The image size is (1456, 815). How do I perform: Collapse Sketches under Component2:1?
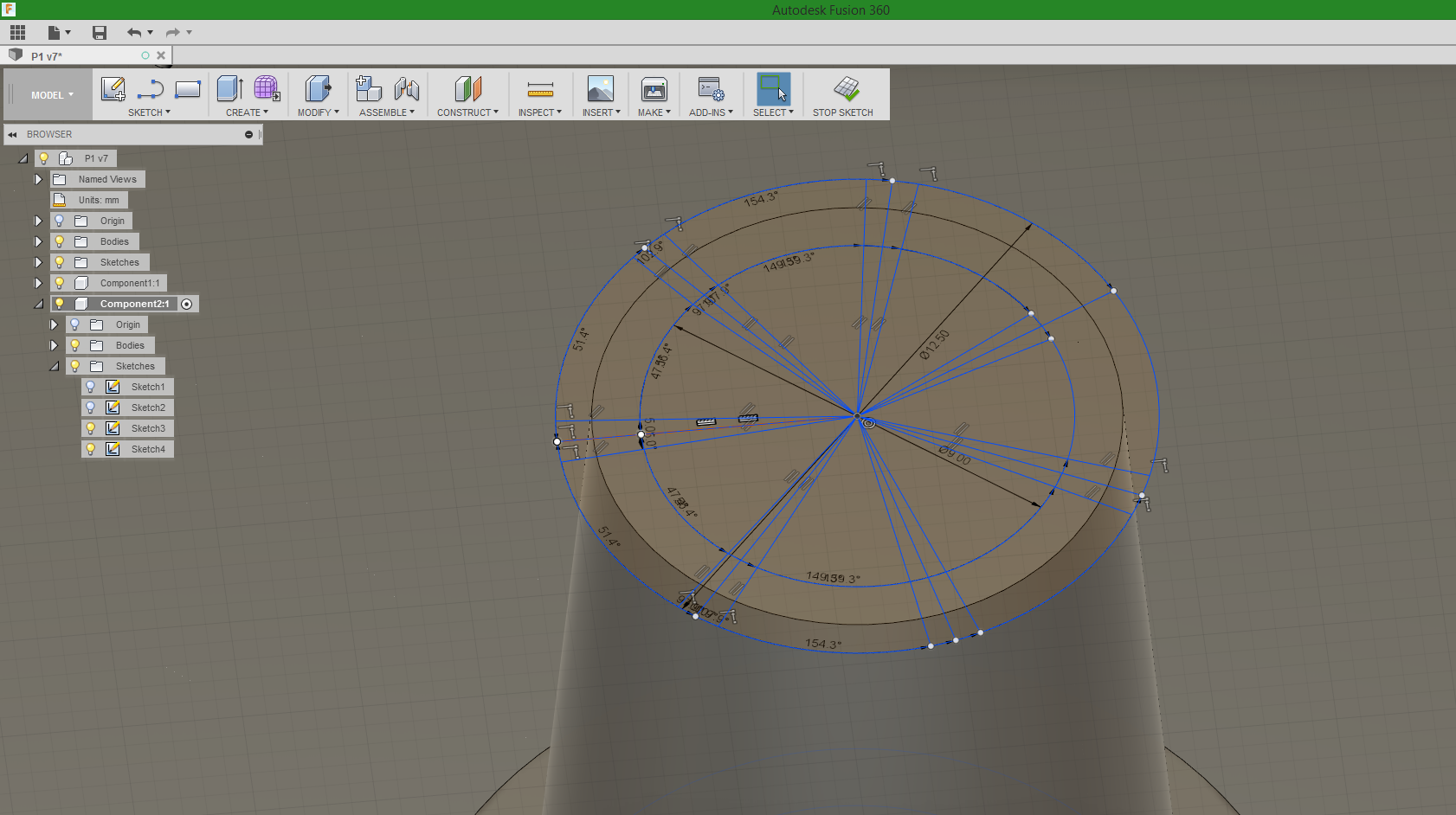tap(54, 367)
